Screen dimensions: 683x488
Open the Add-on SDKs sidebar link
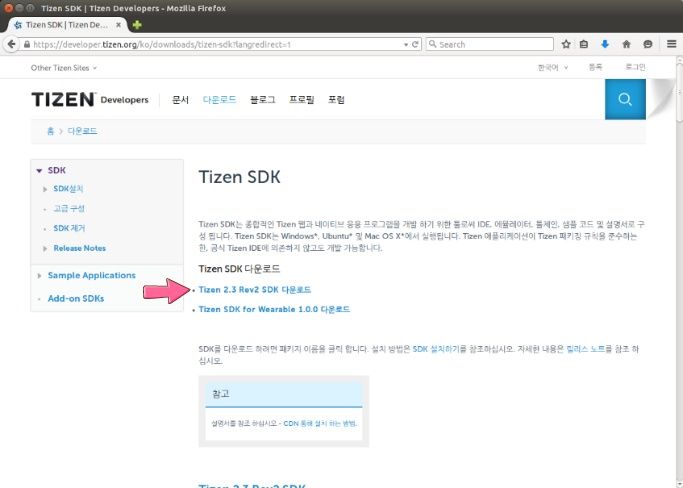76,299
